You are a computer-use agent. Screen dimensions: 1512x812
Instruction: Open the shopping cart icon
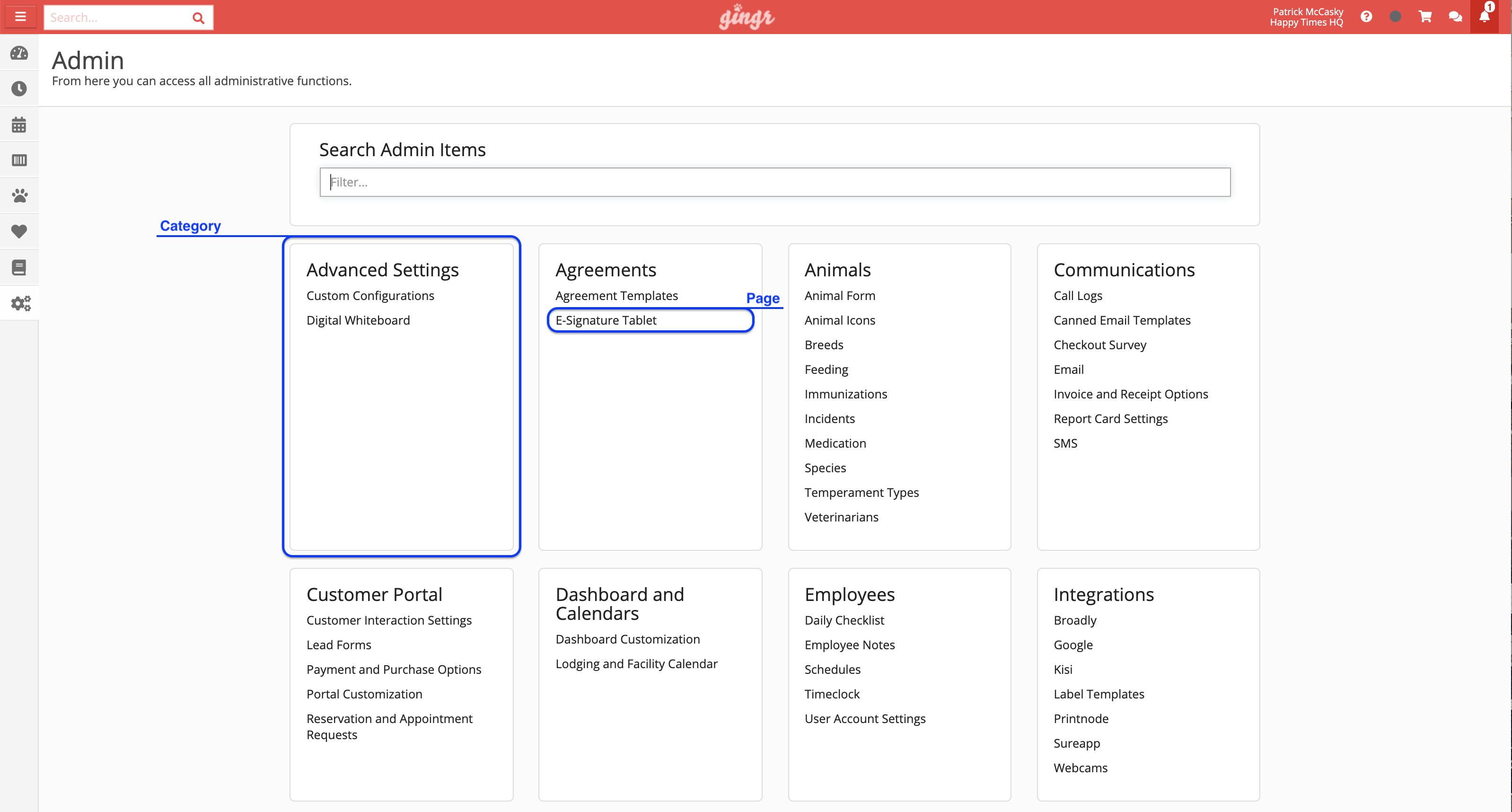click(x=1425, y=17)
